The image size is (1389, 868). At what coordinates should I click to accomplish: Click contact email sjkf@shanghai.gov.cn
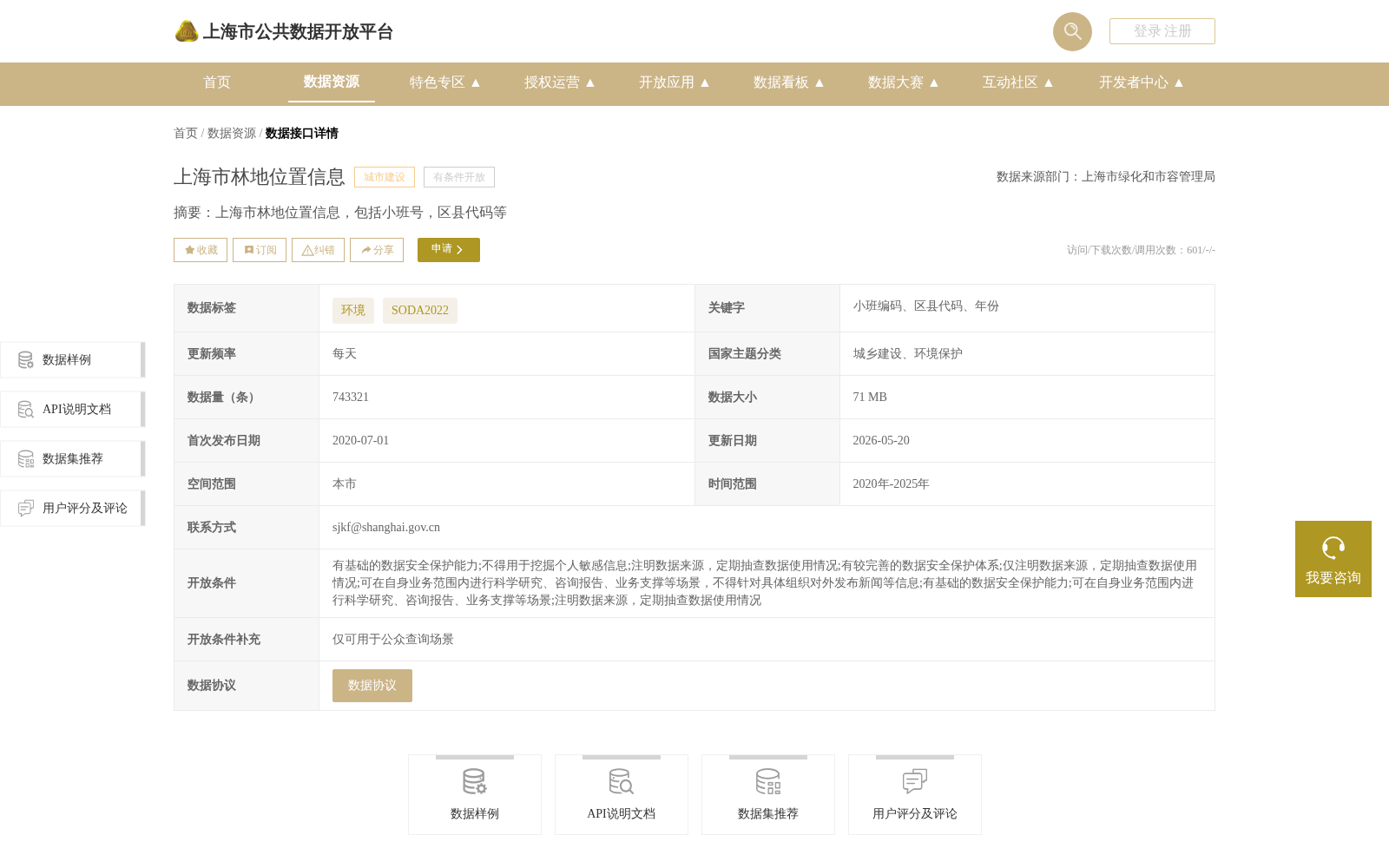tap(386, 528)
